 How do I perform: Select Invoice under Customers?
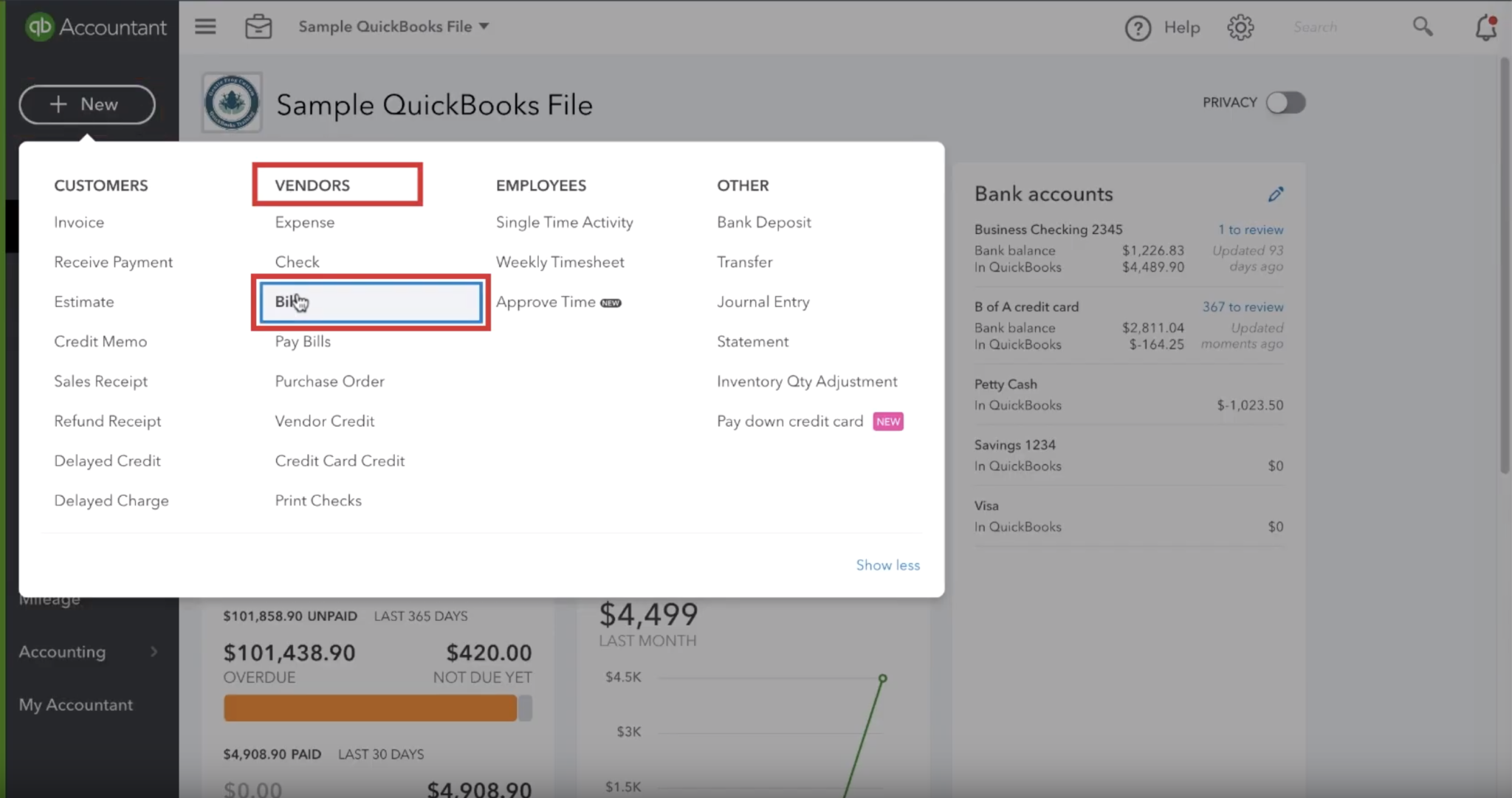(79, 222)
